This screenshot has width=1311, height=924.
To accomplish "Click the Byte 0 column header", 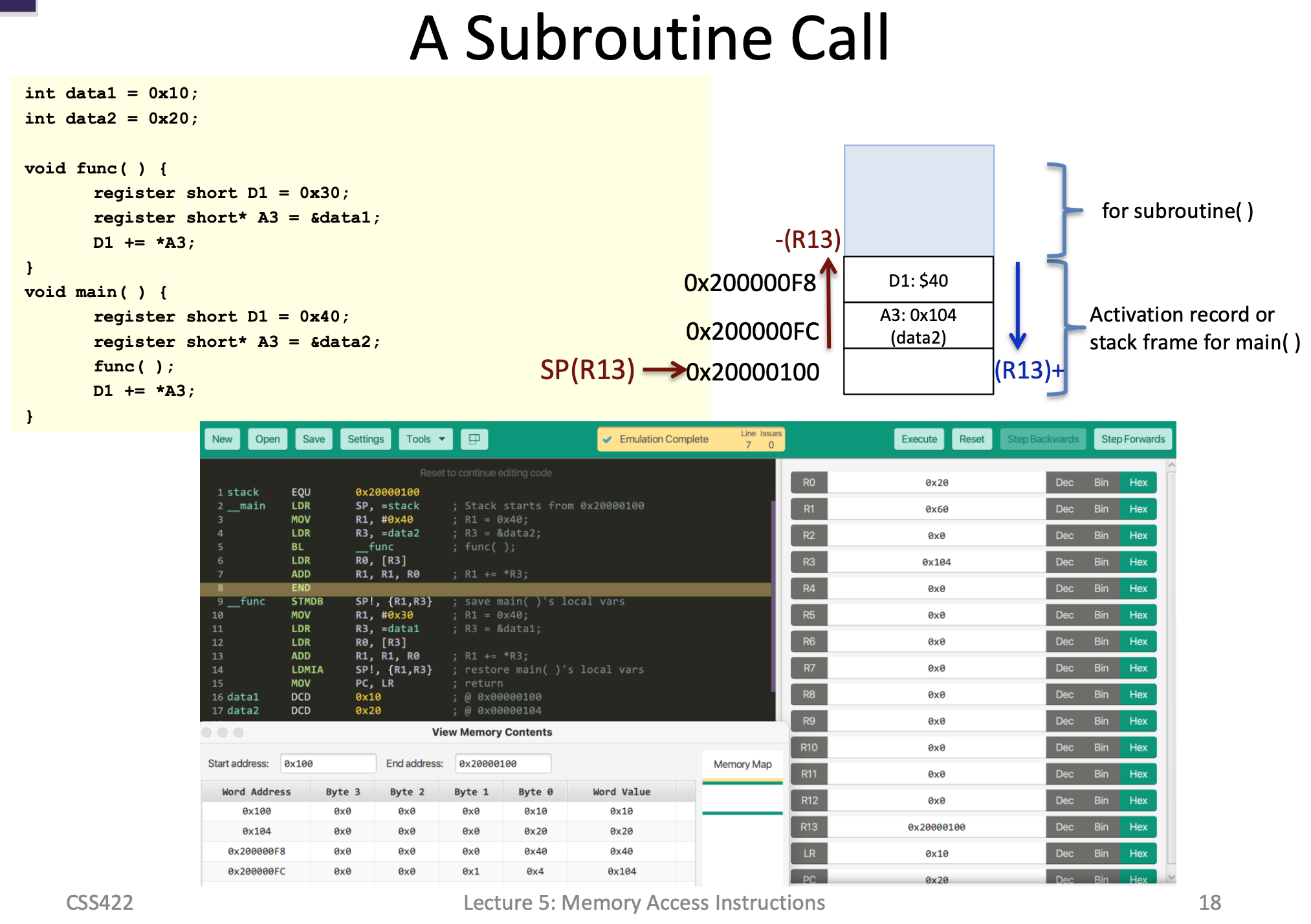I will click(535, 791).
